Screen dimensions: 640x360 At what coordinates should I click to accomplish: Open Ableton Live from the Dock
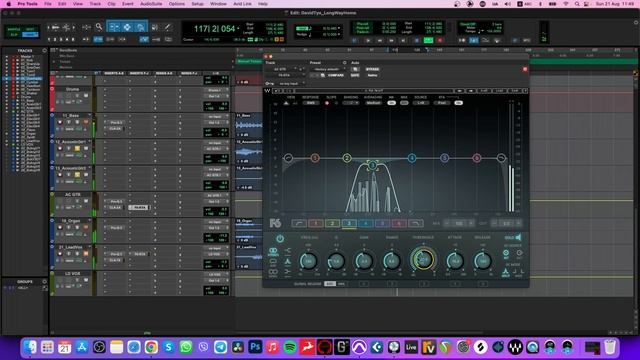(x=411, y=347)
